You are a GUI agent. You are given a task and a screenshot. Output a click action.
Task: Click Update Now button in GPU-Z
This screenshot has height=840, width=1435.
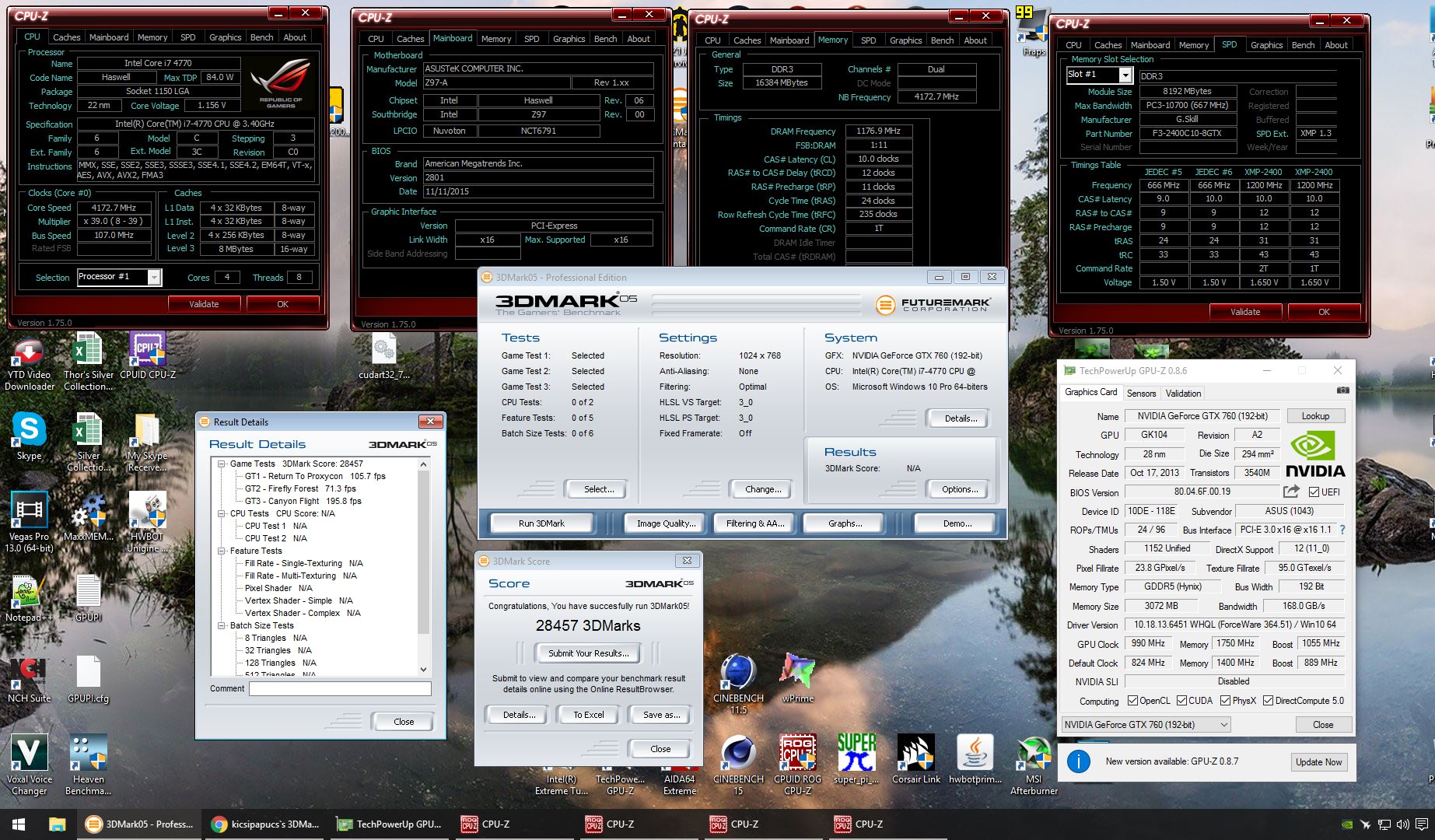tap(1318, 762)
